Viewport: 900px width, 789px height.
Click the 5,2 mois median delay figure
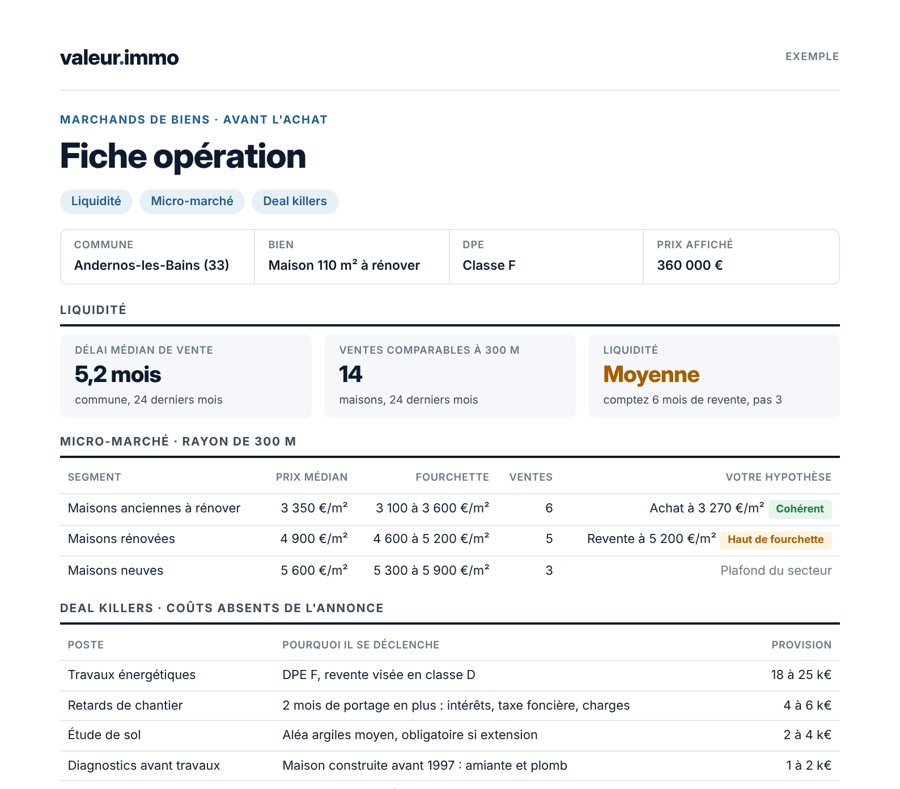pyautogui.click(x=118, y=375)
